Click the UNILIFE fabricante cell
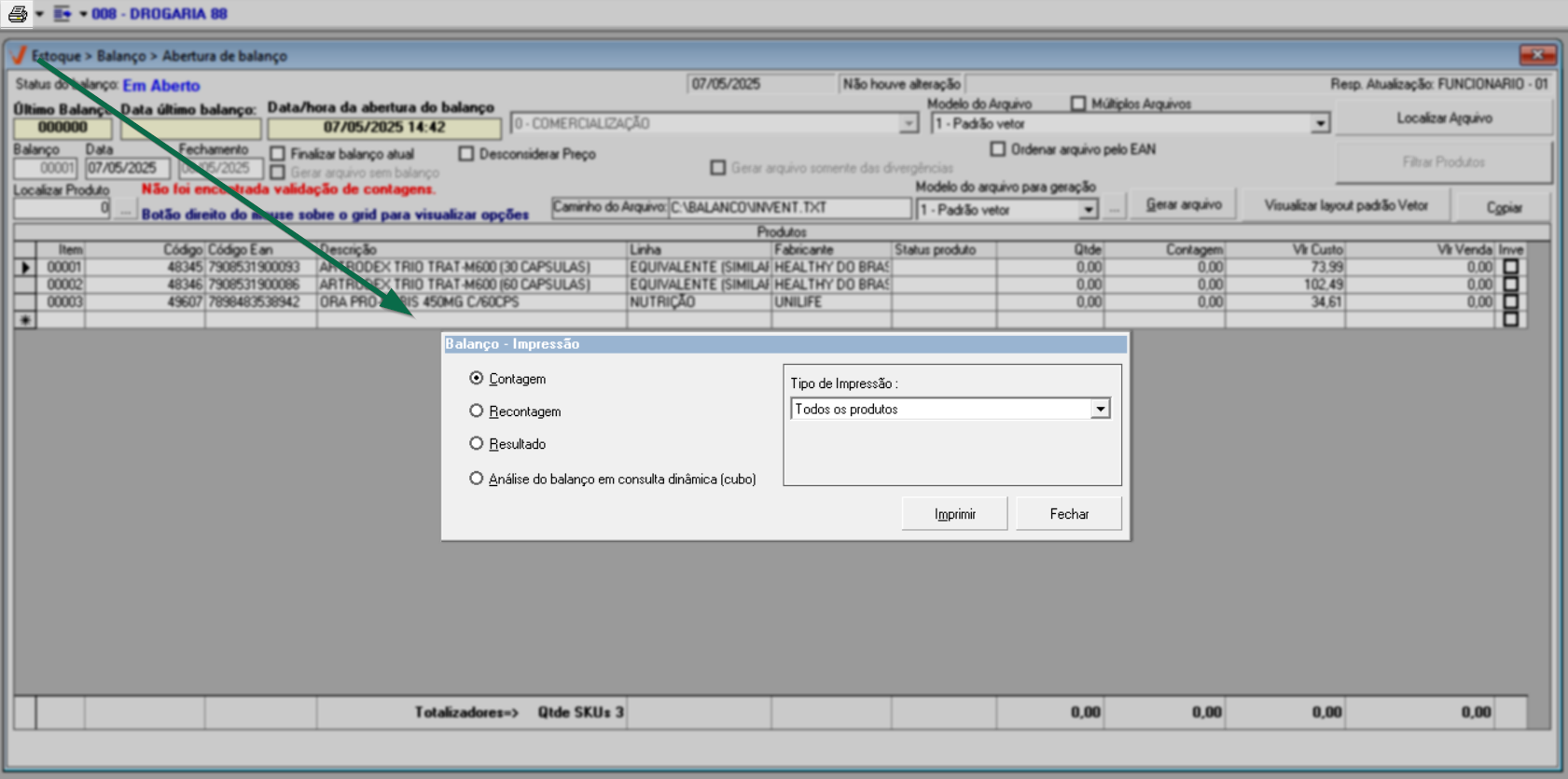Viewport: 1568px width, 779px height. [x=831, y=302]
